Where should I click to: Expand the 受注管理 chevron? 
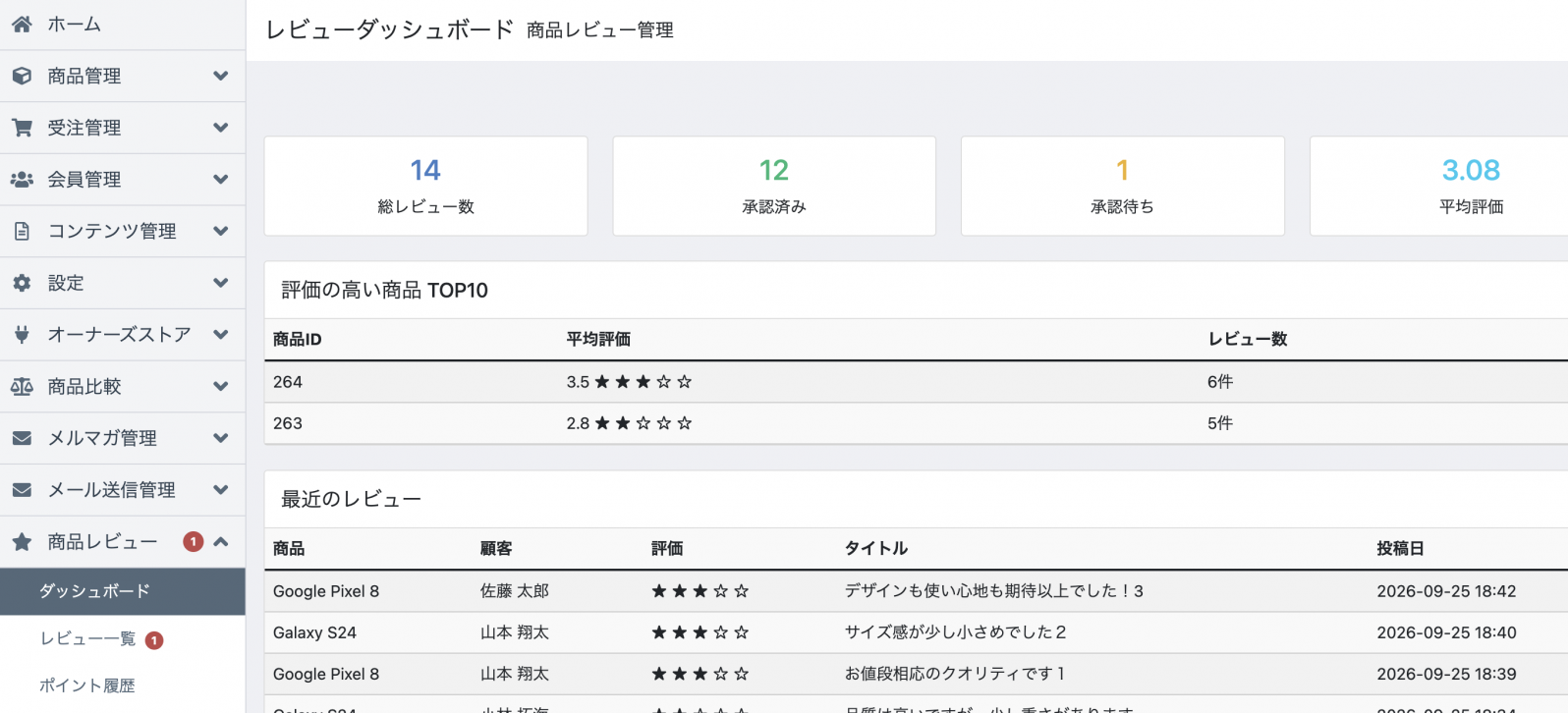click(x=221, y=128)
